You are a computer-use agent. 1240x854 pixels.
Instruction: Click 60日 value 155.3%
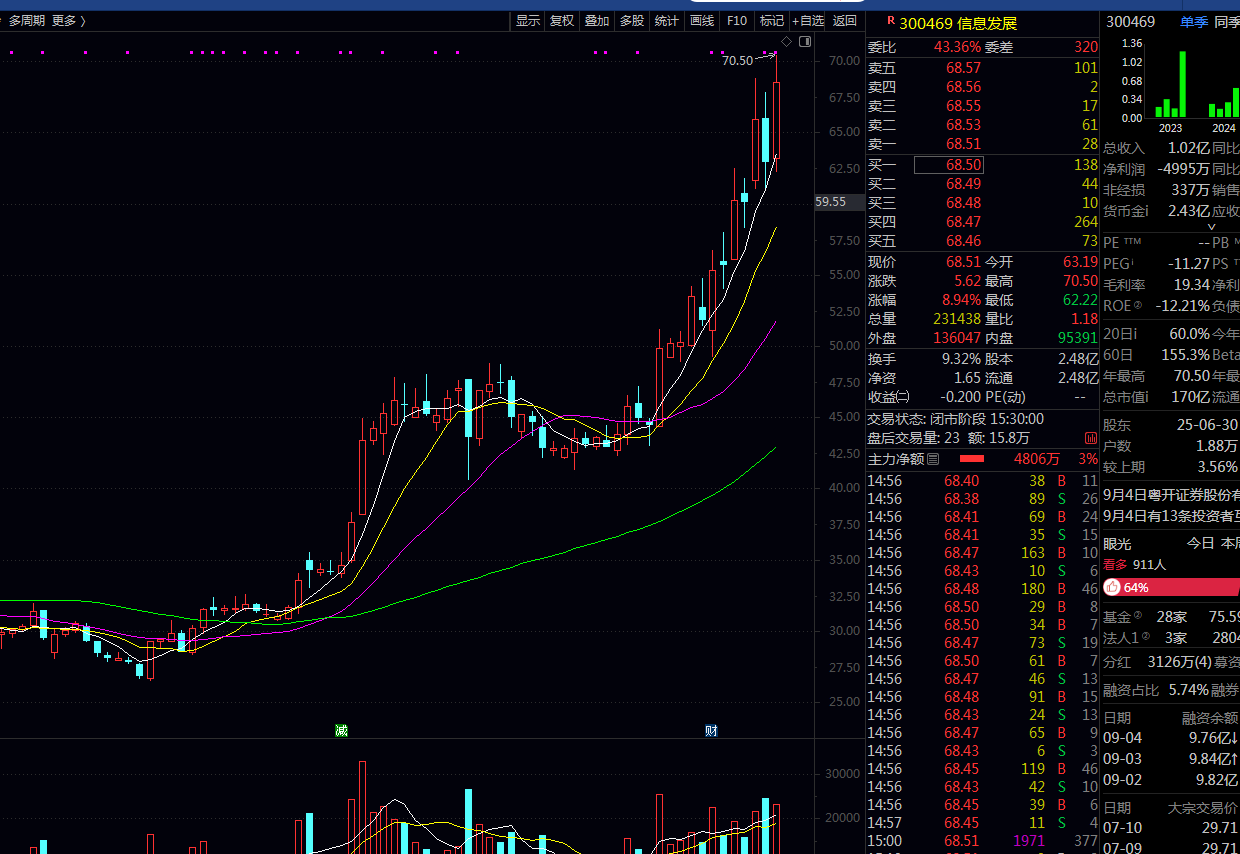click(1185, 355)
